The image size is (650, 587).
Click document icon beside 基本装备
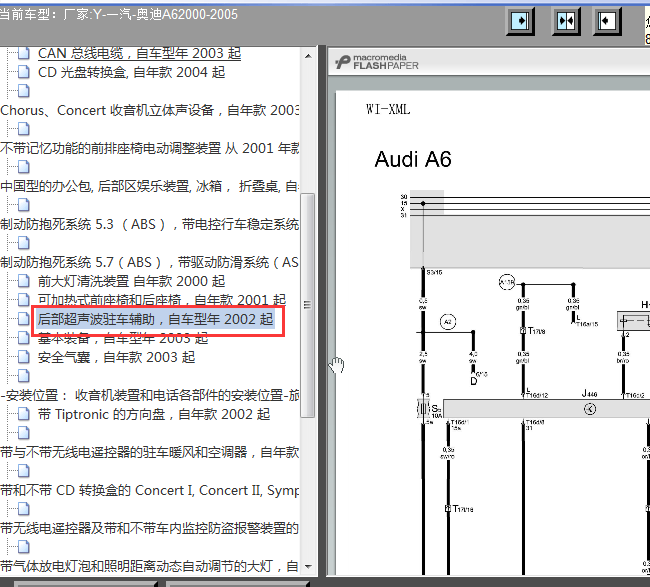24,338
